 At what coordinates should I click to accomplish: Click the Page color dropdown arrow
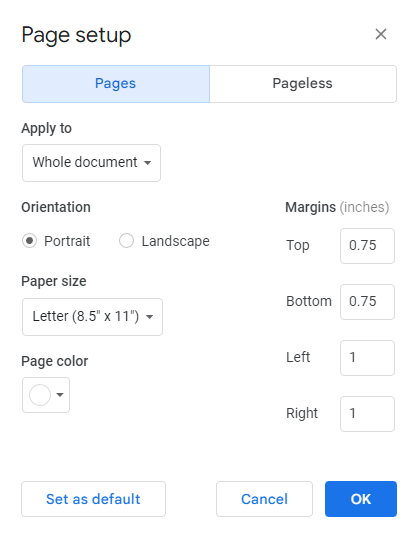coord(60,395)
